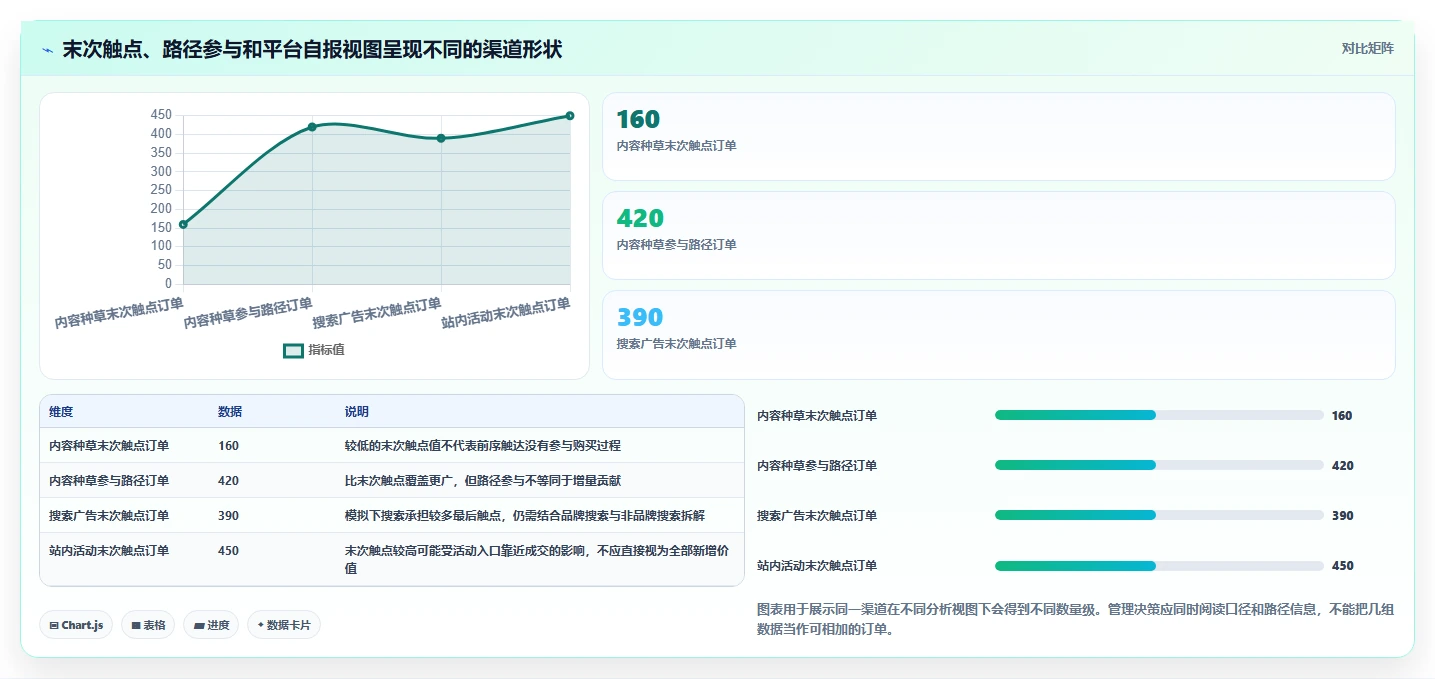Select table cell 内容种草末次触点订单
1435x679 pixels.
[109, 446]
